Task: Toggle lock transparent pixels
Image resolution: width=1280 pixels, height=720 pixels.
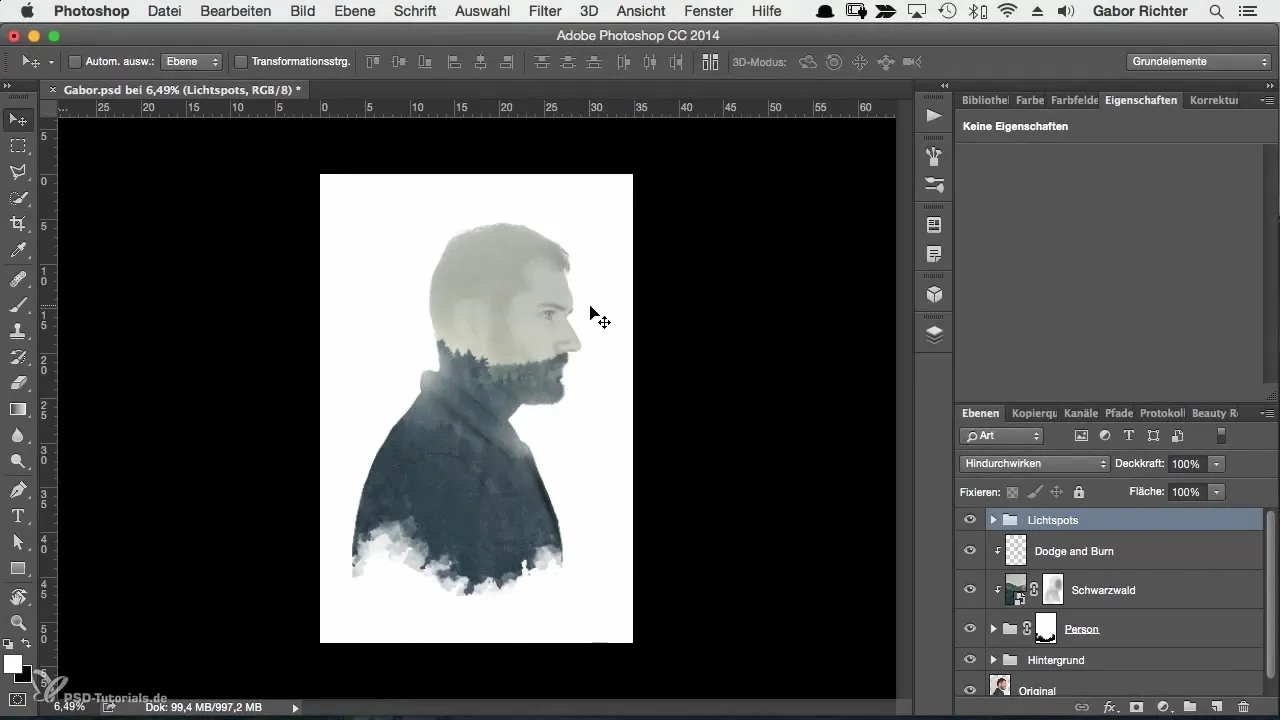Action: (1013, 492)
